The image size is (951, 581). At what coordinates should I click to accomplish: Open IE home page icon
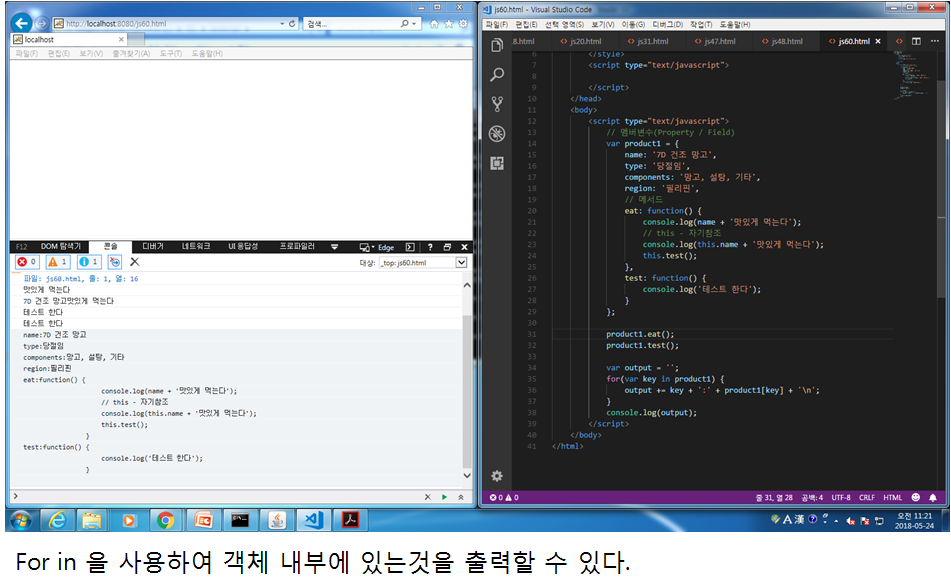coord(434,24)
